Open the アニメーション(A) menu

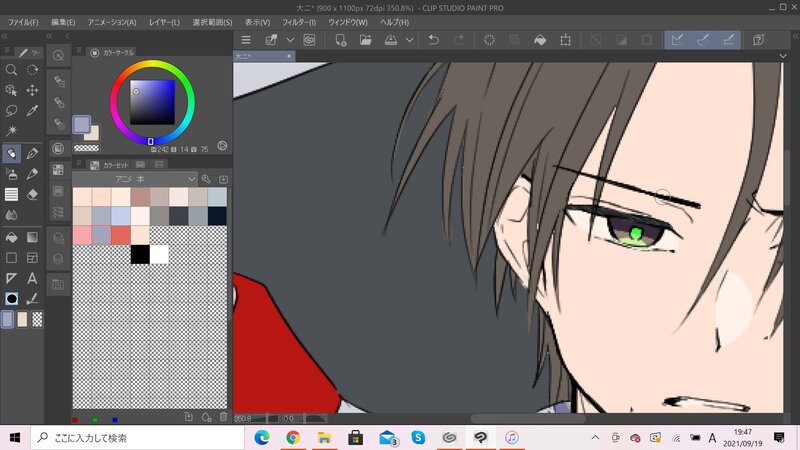[x=112, y=22]
